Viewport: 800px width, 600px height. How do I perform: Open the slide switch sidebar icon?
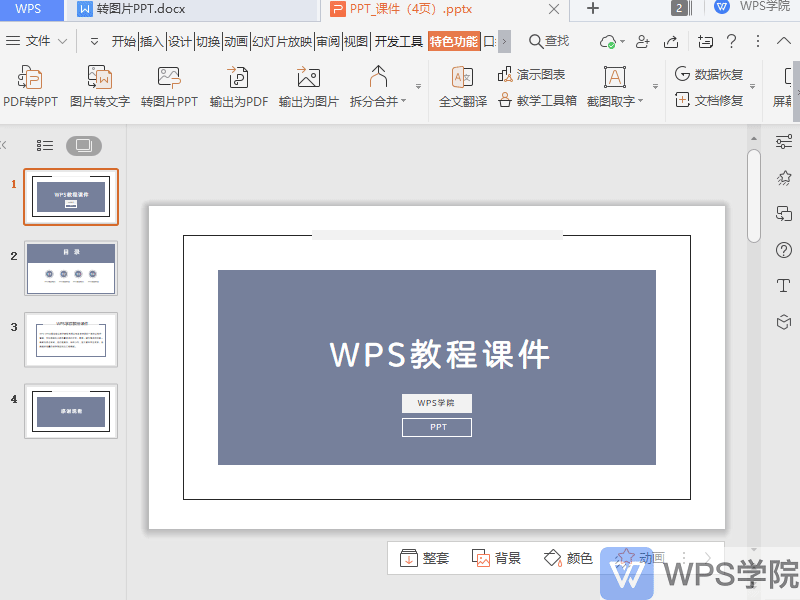pyautogui.click(x=784, y=213)
